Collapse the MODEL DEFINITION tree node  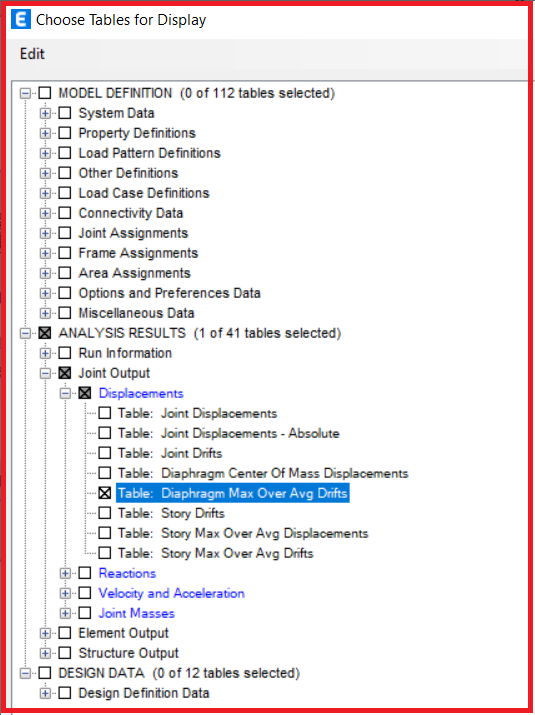[x=25, y=93]
